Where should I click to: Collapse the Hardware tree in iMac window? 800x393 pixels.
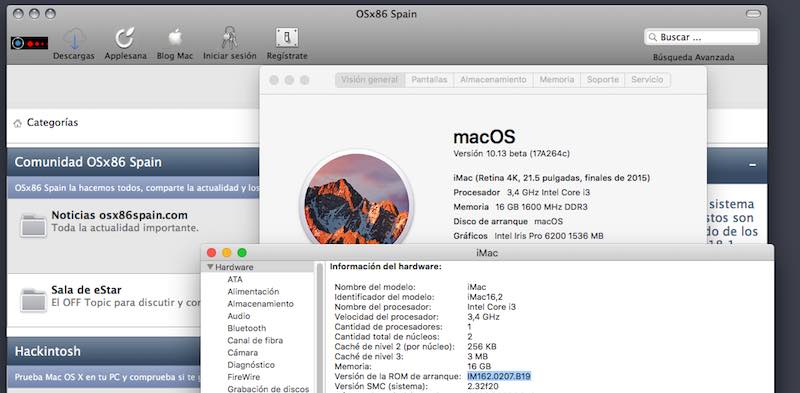click(x=210, y=267)
